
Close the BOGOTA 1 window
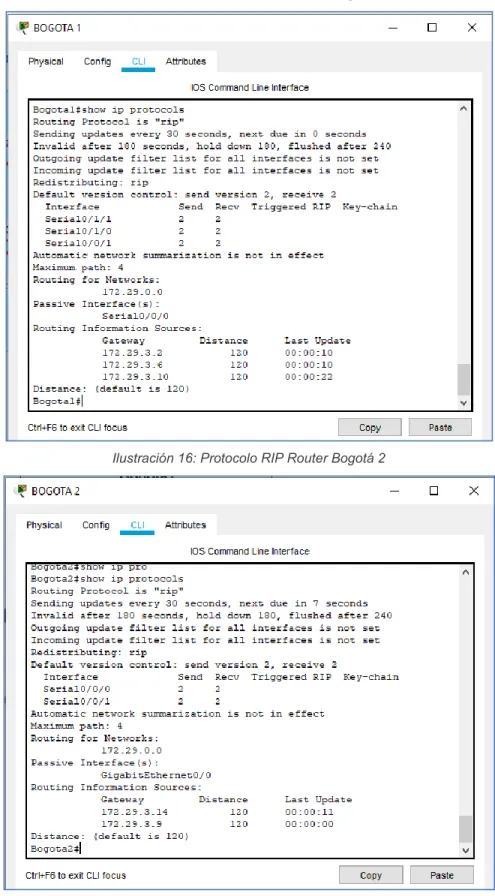(x=472, y=27)
